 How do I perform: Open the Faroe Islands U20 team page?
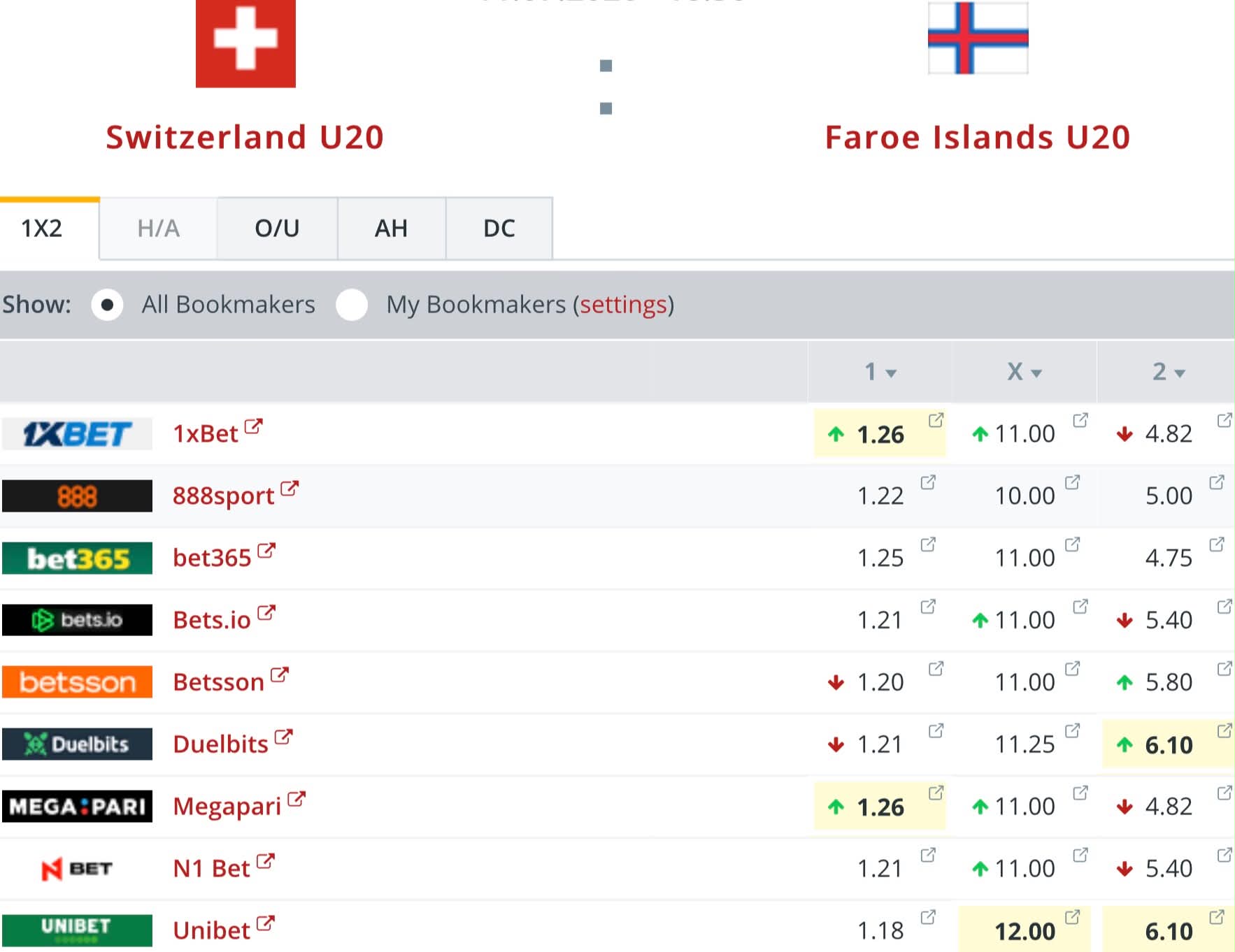click(978, 137)
